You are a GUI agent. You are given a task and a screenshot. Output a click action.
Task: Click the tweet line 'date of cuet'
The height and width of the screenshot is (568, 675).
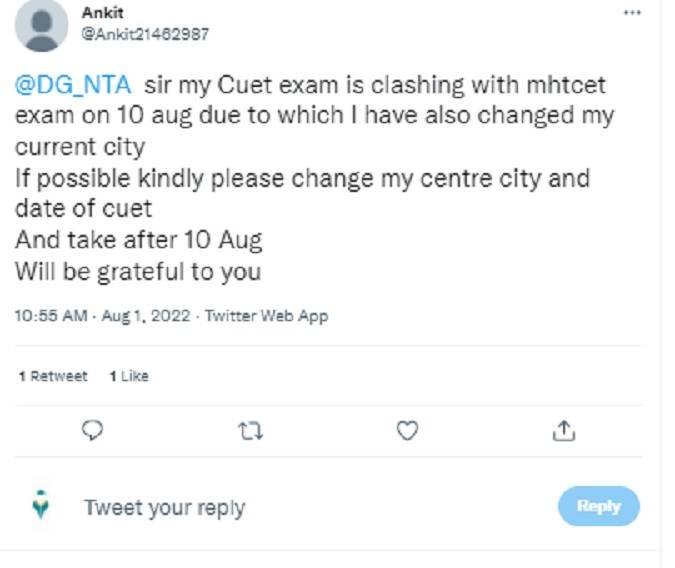point(82,210)
